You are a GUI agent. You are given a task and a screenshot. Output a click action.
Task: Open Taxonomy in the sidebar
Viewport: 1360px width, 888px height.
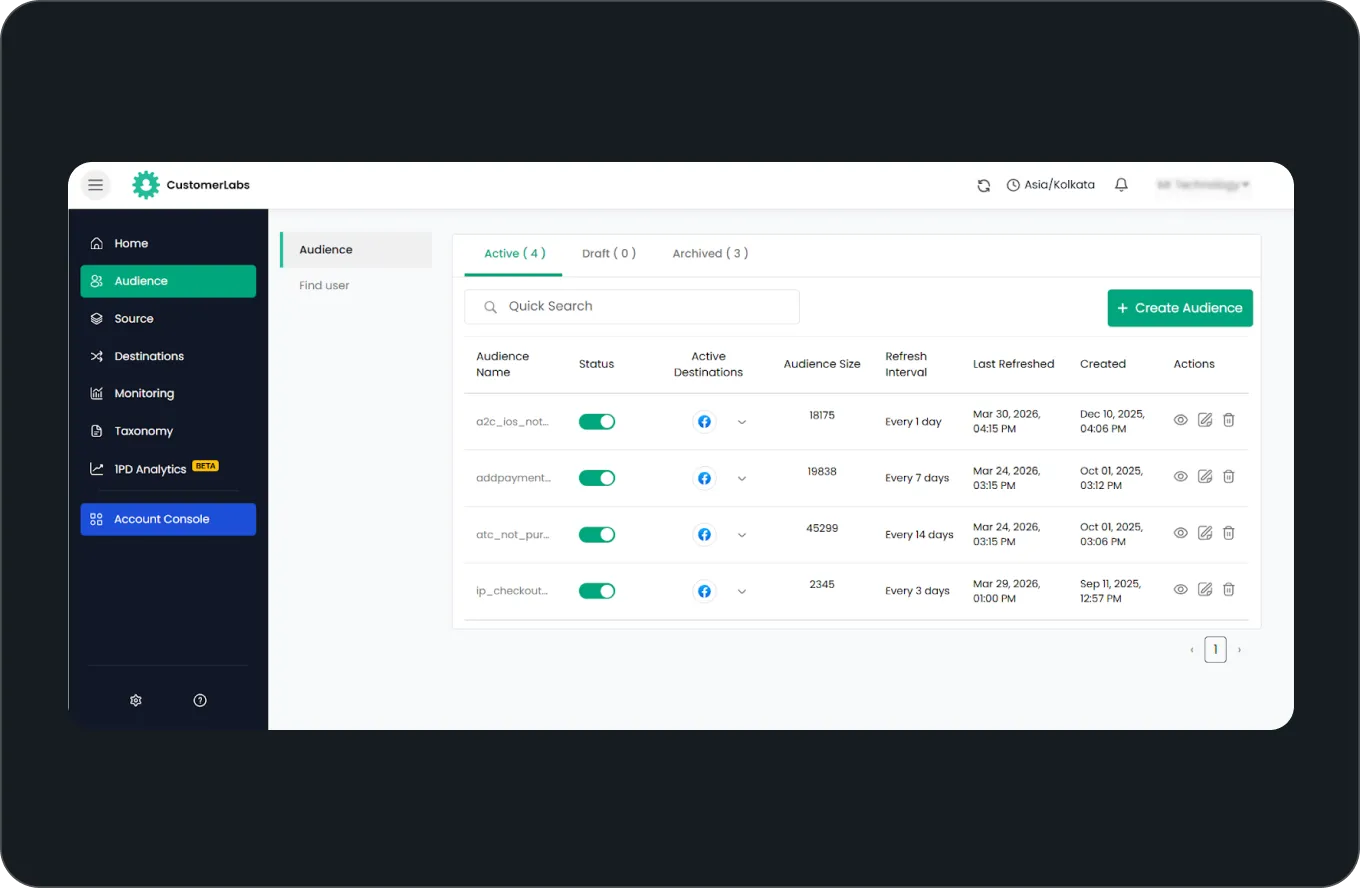pos(168,431)
